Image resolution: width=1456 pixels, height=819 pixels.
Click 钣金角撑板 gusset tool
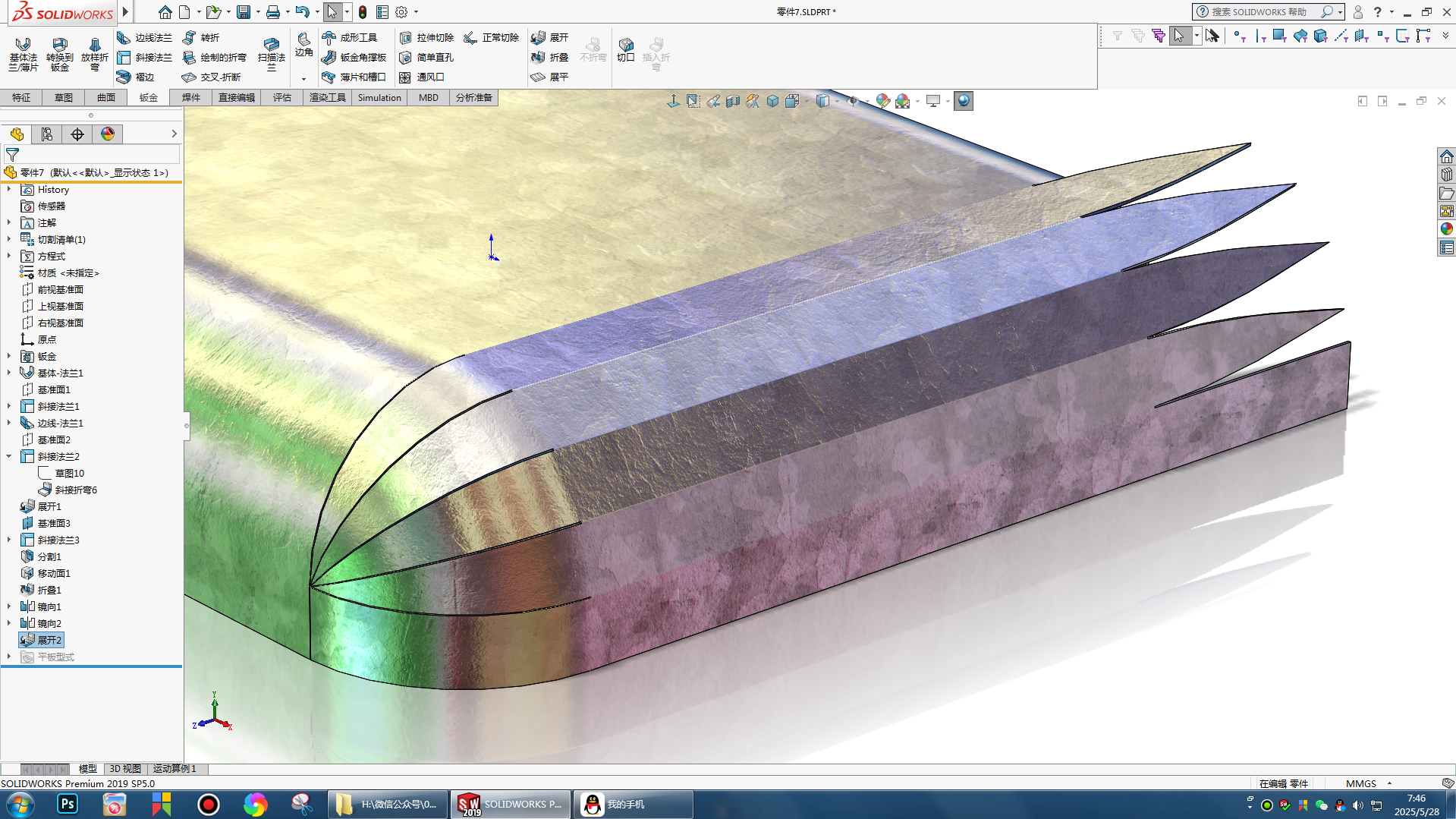coord(354,57)
